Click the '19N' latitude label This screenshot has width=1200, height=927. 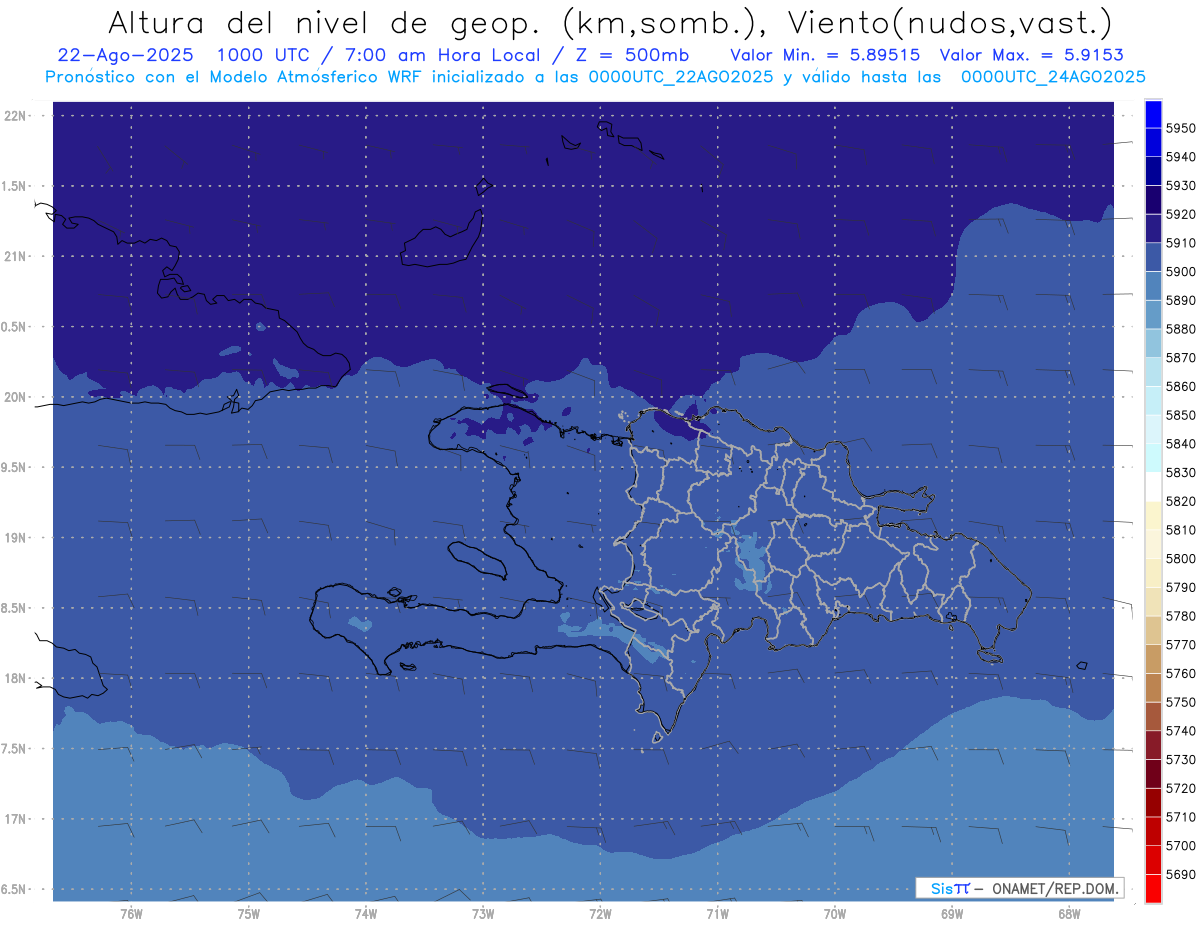pos(15,538)
